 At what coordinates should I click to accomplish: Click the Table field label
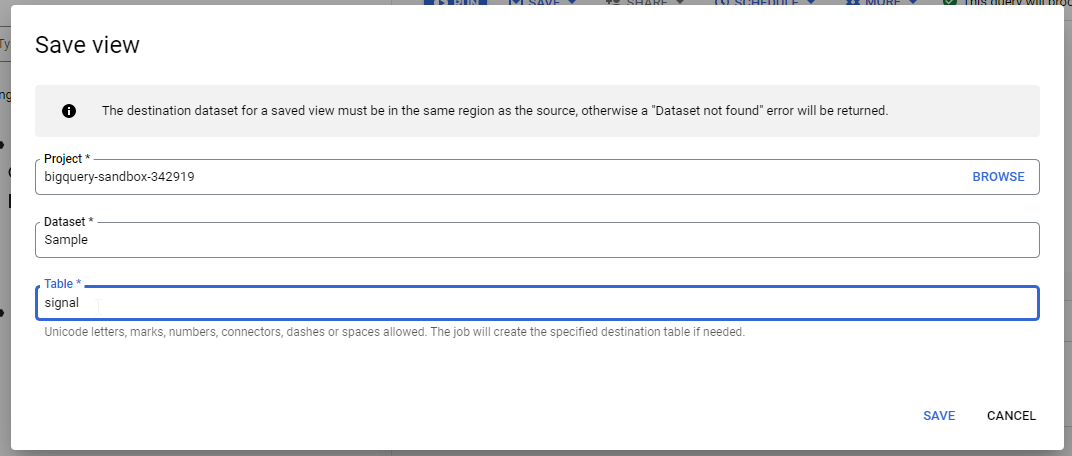63,284
